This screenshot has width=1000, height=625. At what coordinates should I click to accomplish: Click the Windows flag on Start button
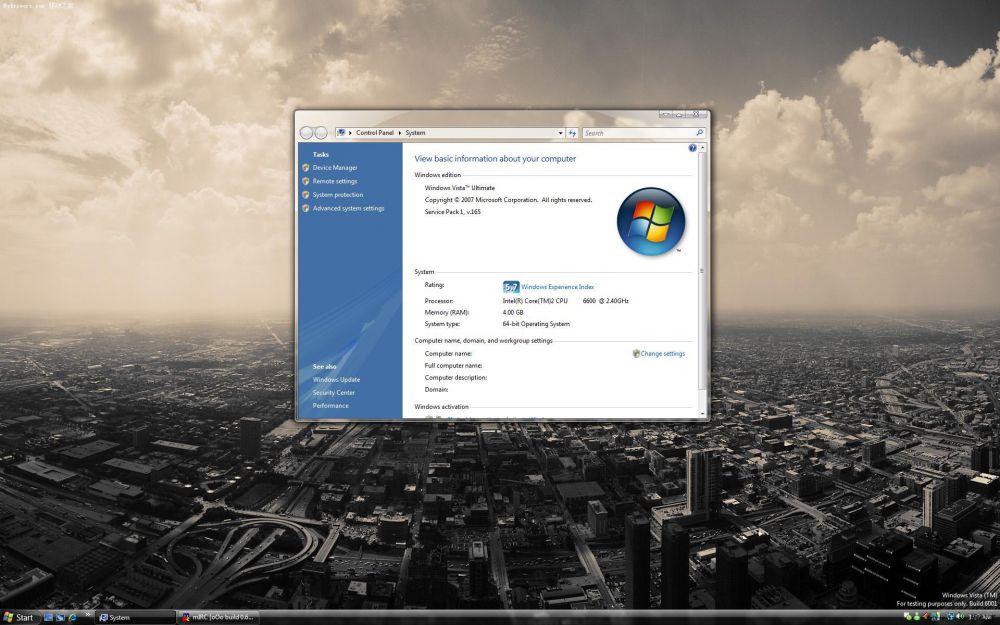tap(8, 617)
